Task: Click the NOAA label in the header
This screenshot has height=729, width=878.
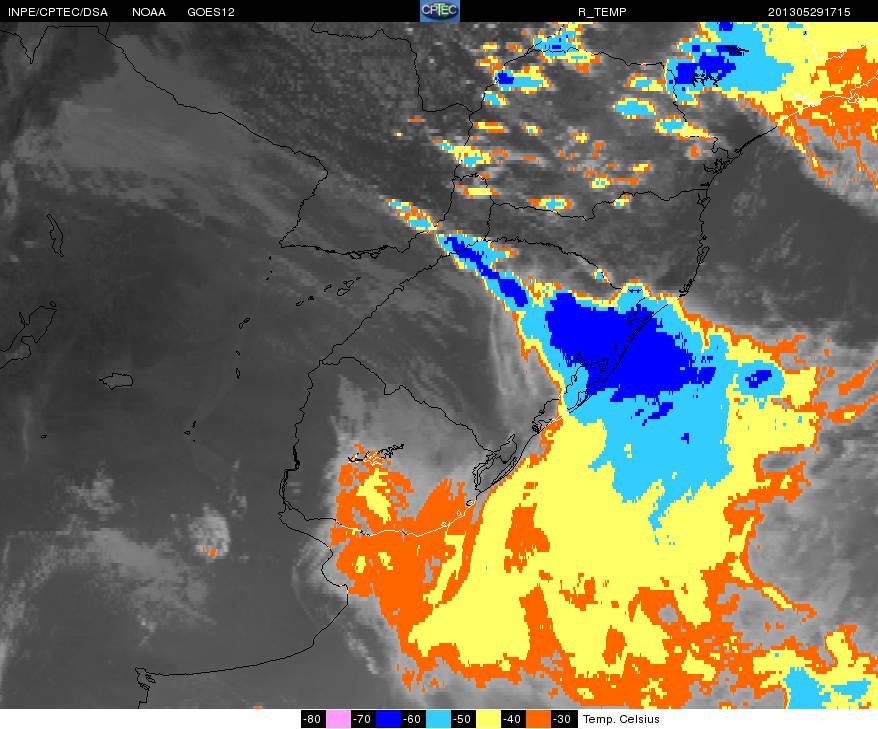Action: [x=149, y=12]
